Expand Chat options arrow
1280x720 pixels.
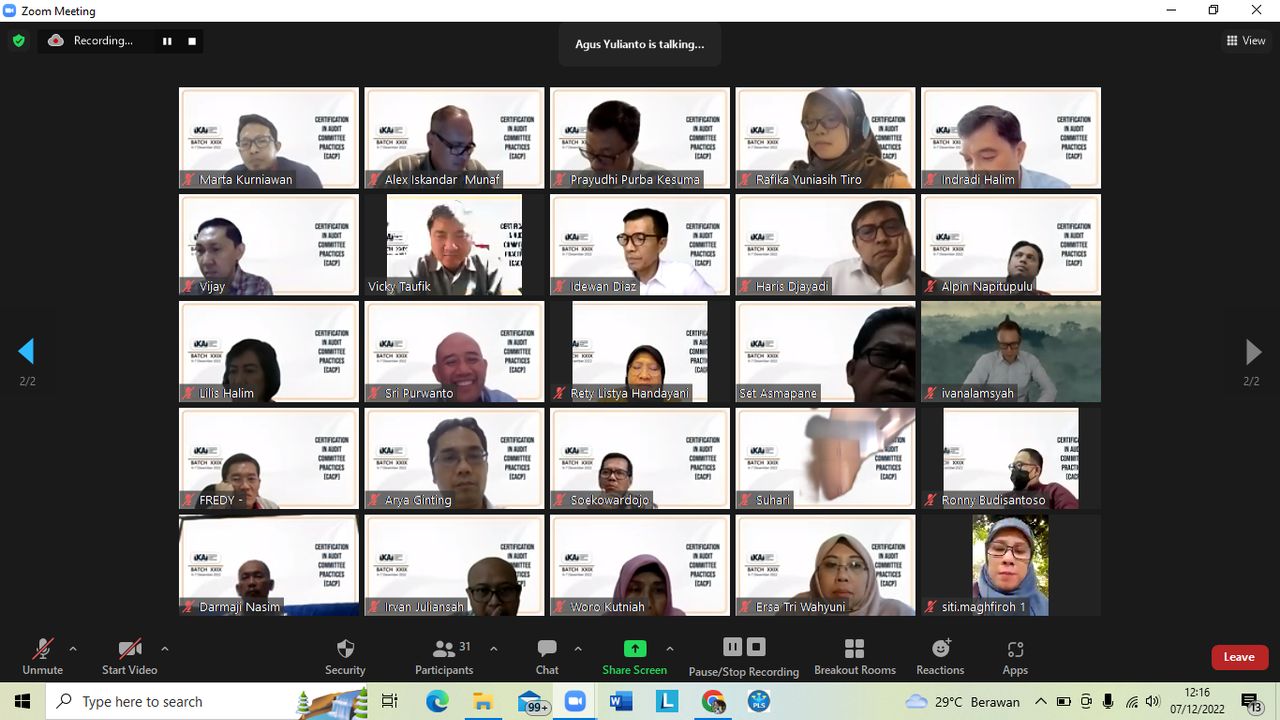click(577, 649)
